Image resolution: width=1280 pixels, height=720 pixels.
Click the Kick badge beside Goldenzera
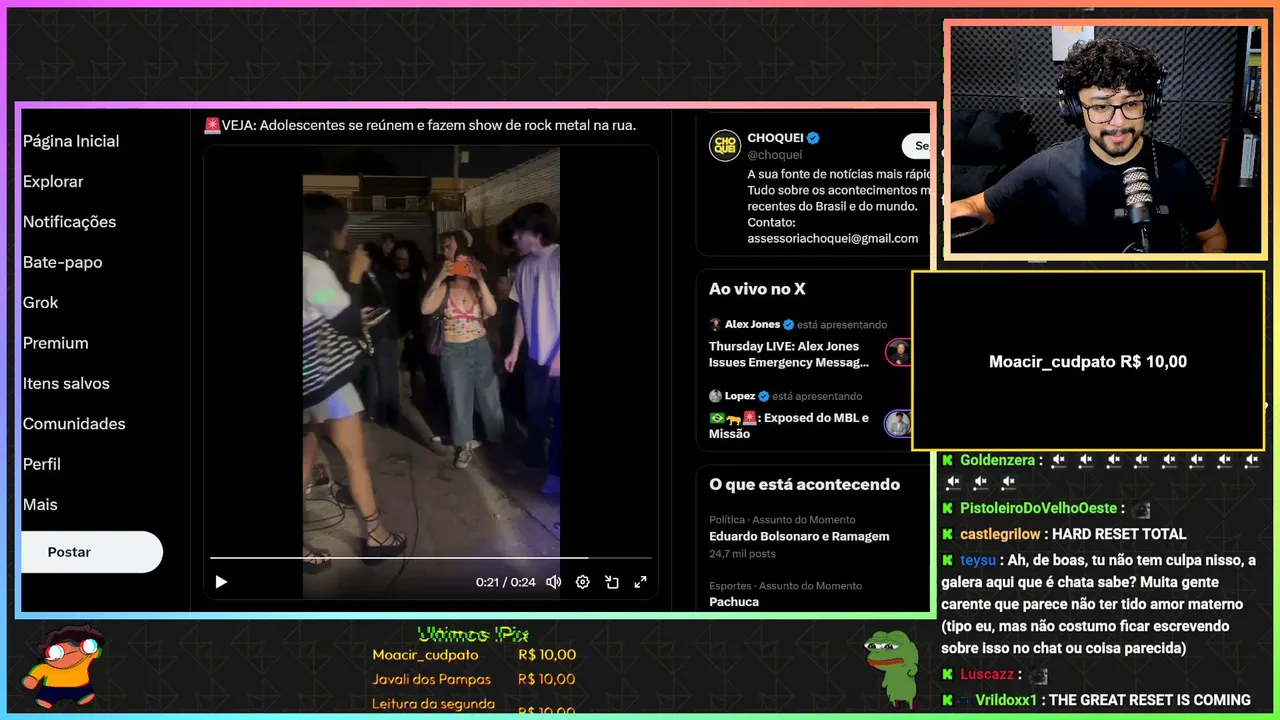[x=947, y=461]
